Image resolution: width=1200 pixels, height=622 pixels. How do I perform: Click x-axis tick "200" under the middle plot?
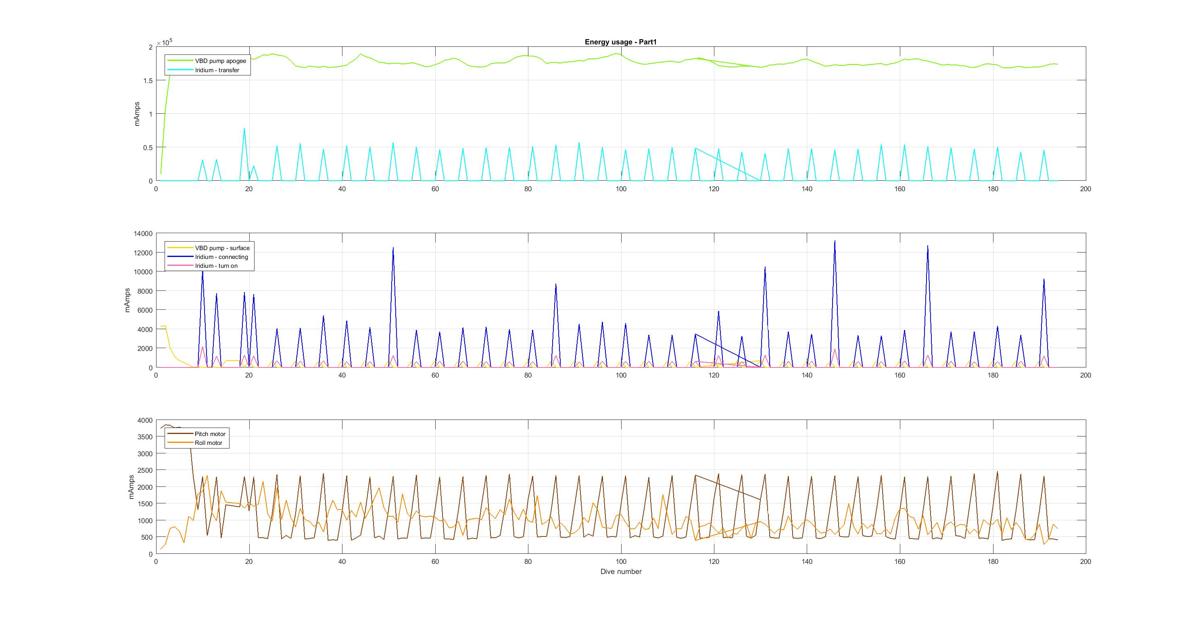coord(1085,375)
